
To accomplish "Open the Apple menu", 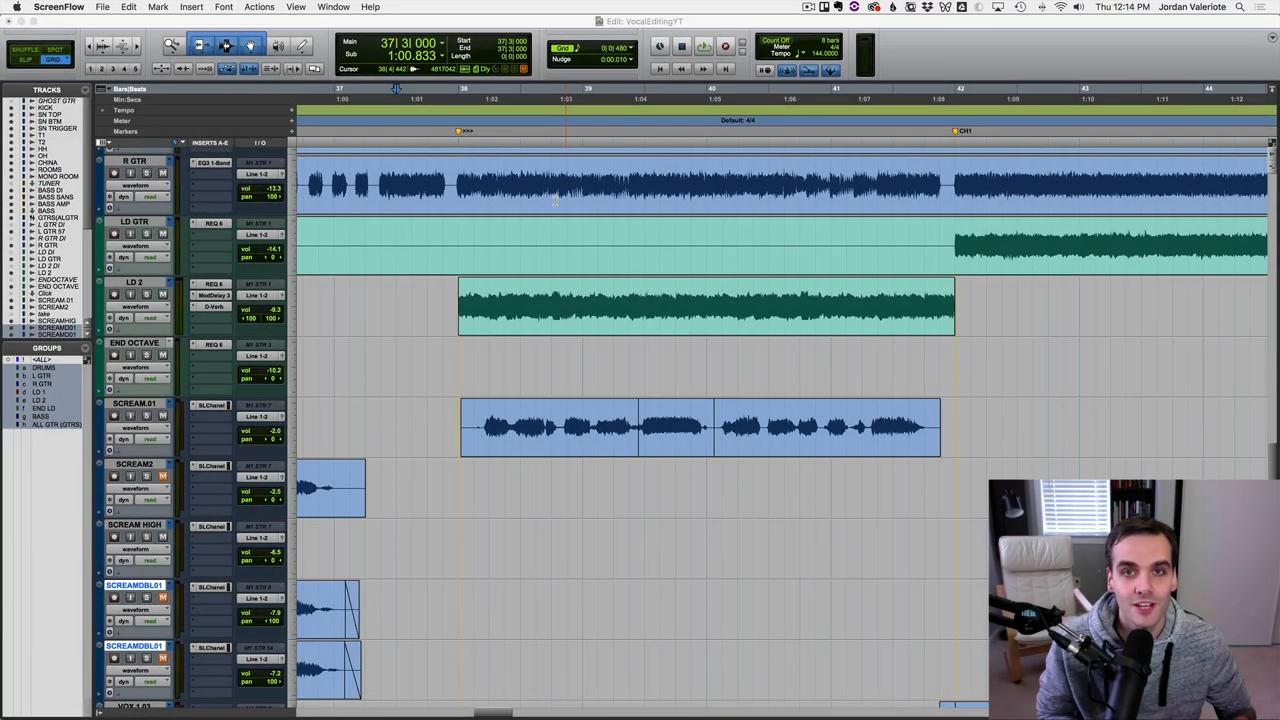I will pyautogui.click(x=16, y=7).
